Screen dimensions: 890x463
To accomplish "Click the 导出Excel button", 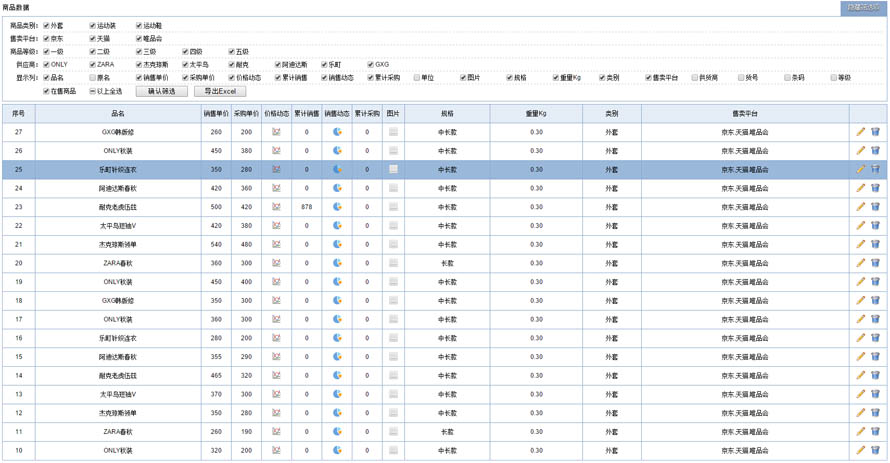I will (219, 91).
